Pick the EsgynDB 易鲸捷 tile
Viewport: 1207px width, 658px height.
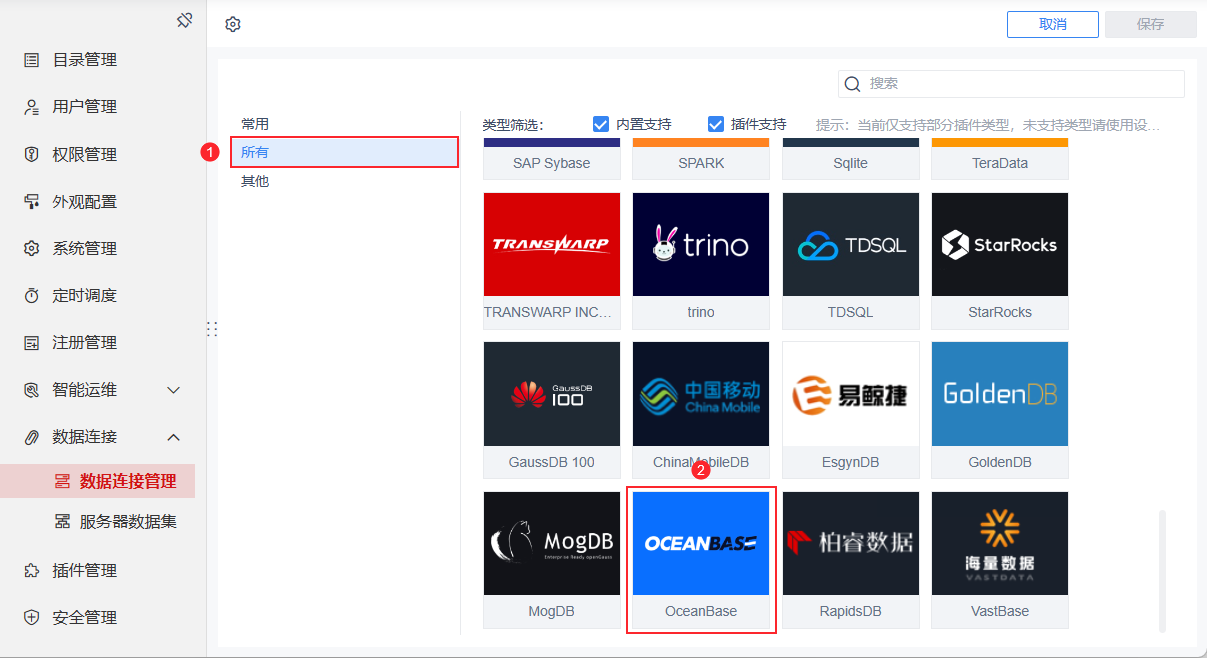pos(851,410)
